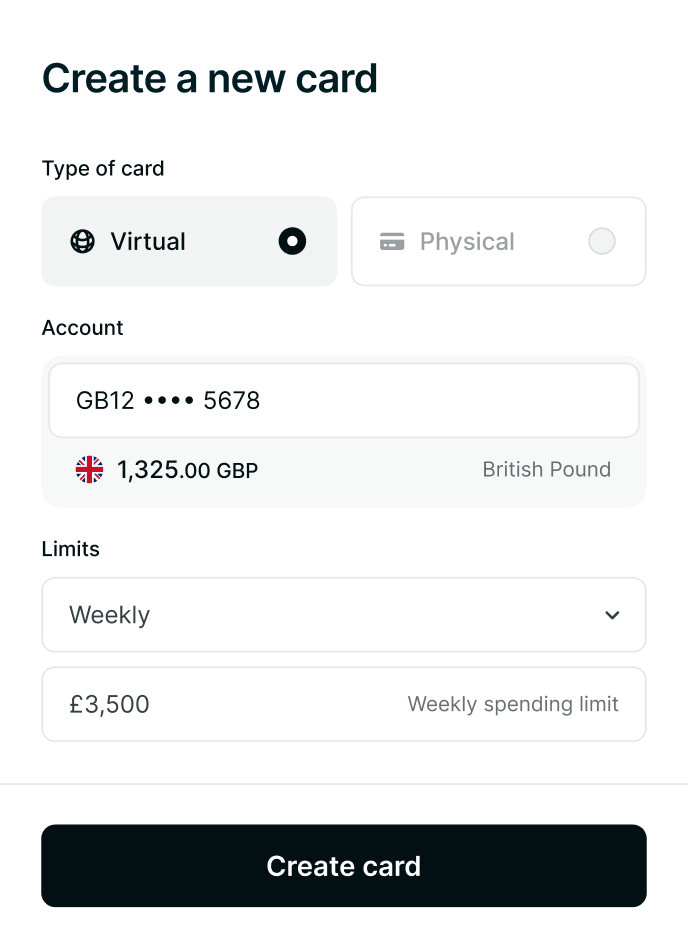Click the £3,500 spending limit field

tap(344, 704)
